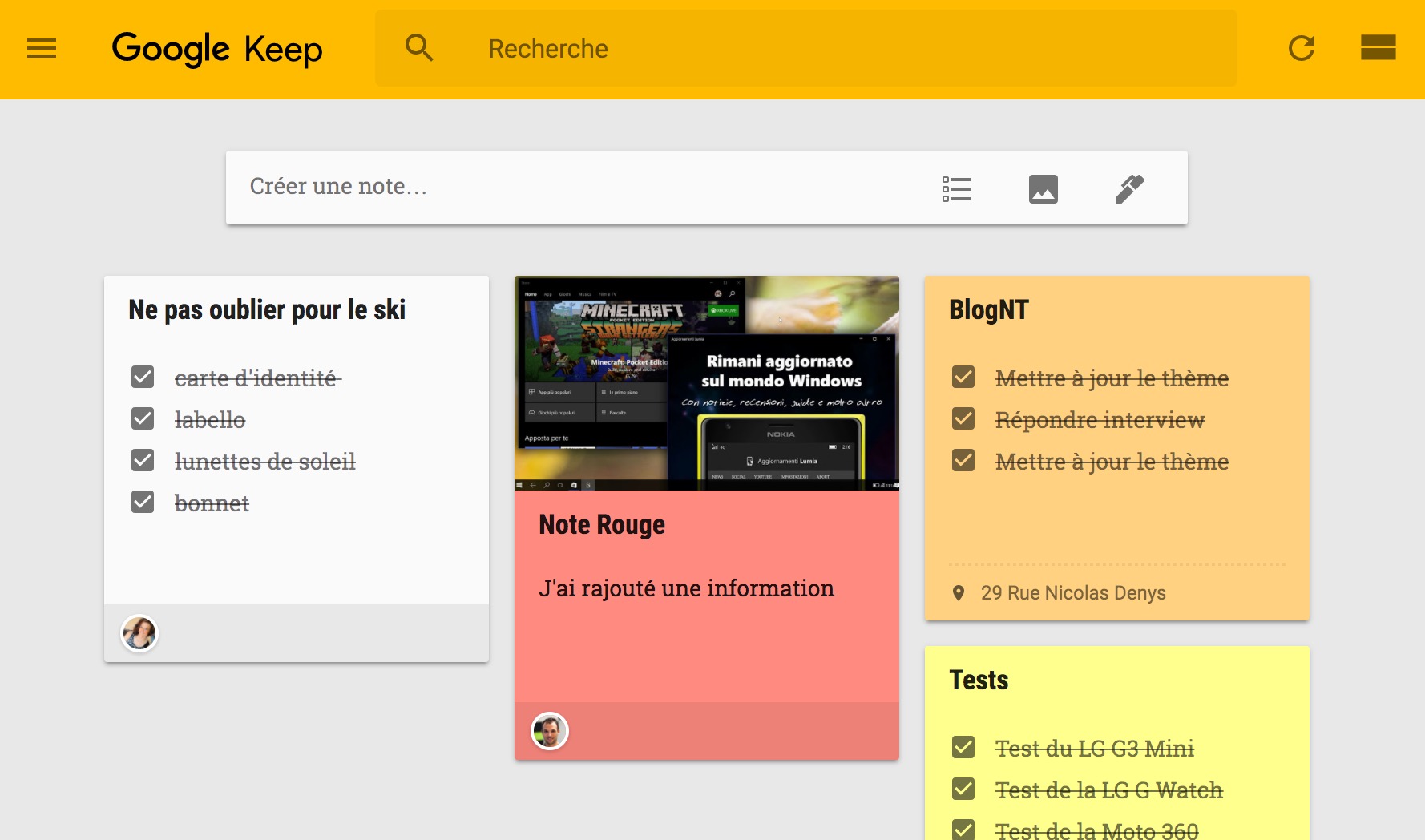This screenshot has width=1425, height=840.
Task: Click the Recherche search field
Action: point(801,49)
